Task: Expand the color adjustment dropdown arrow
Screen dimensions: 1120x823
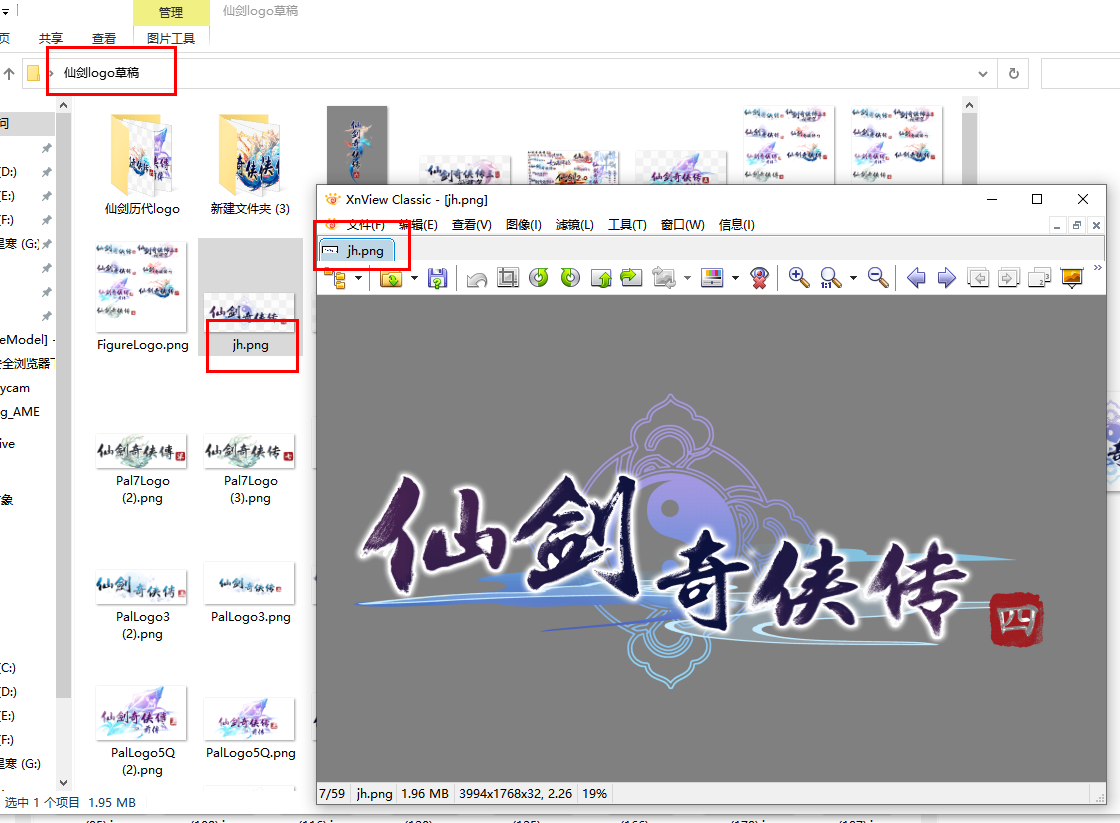Action: 735,278
